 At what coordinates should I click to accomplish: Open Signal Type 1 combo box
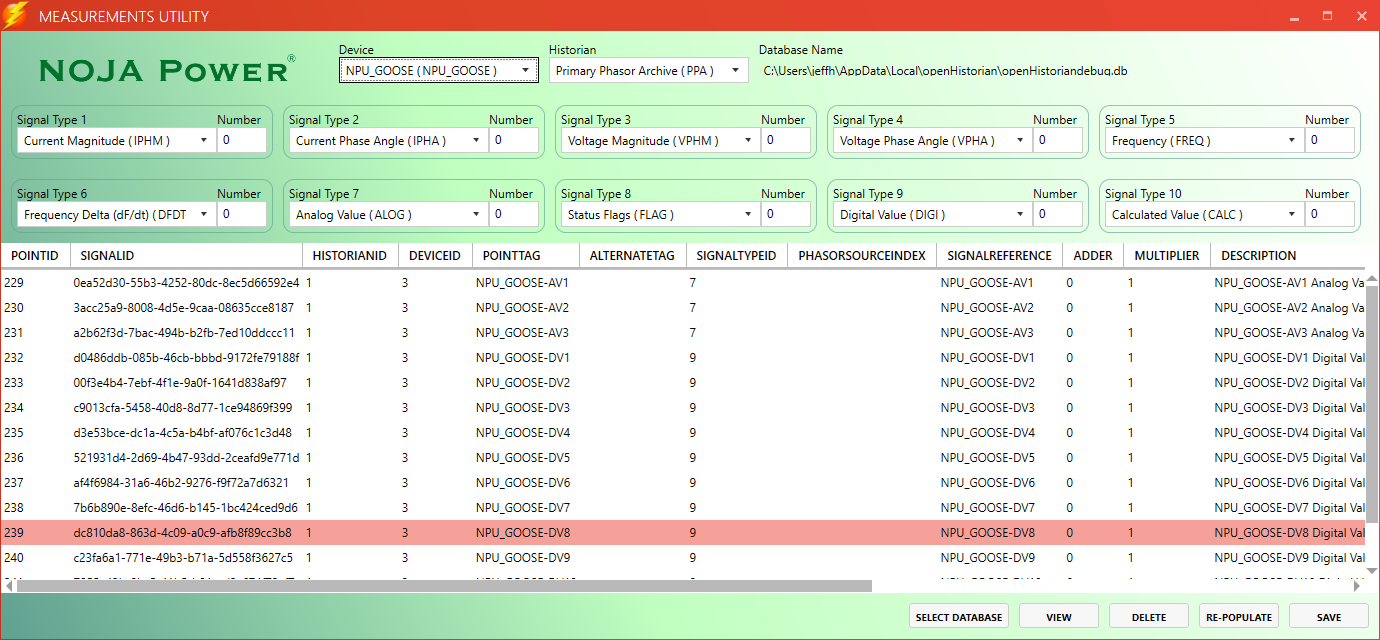pos(114,141)
